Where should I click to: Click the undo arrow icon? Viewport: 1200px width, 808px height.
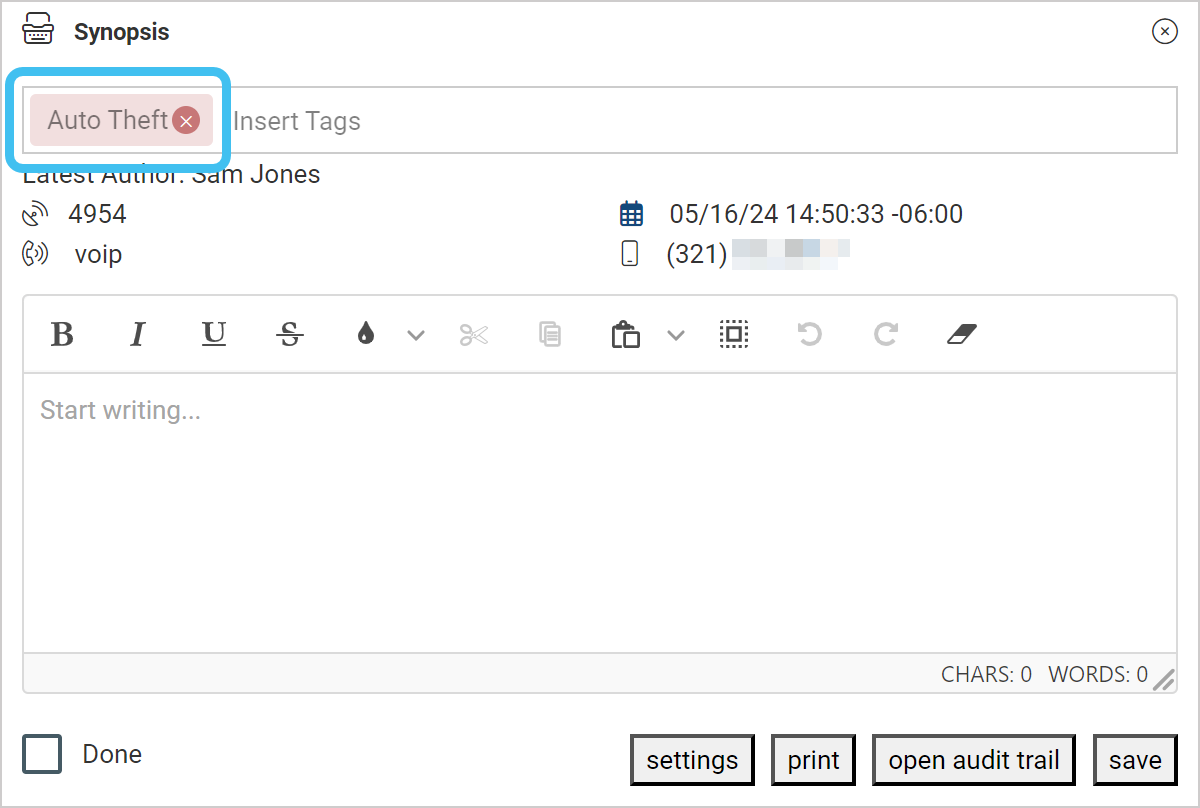[x=809, y=334]
